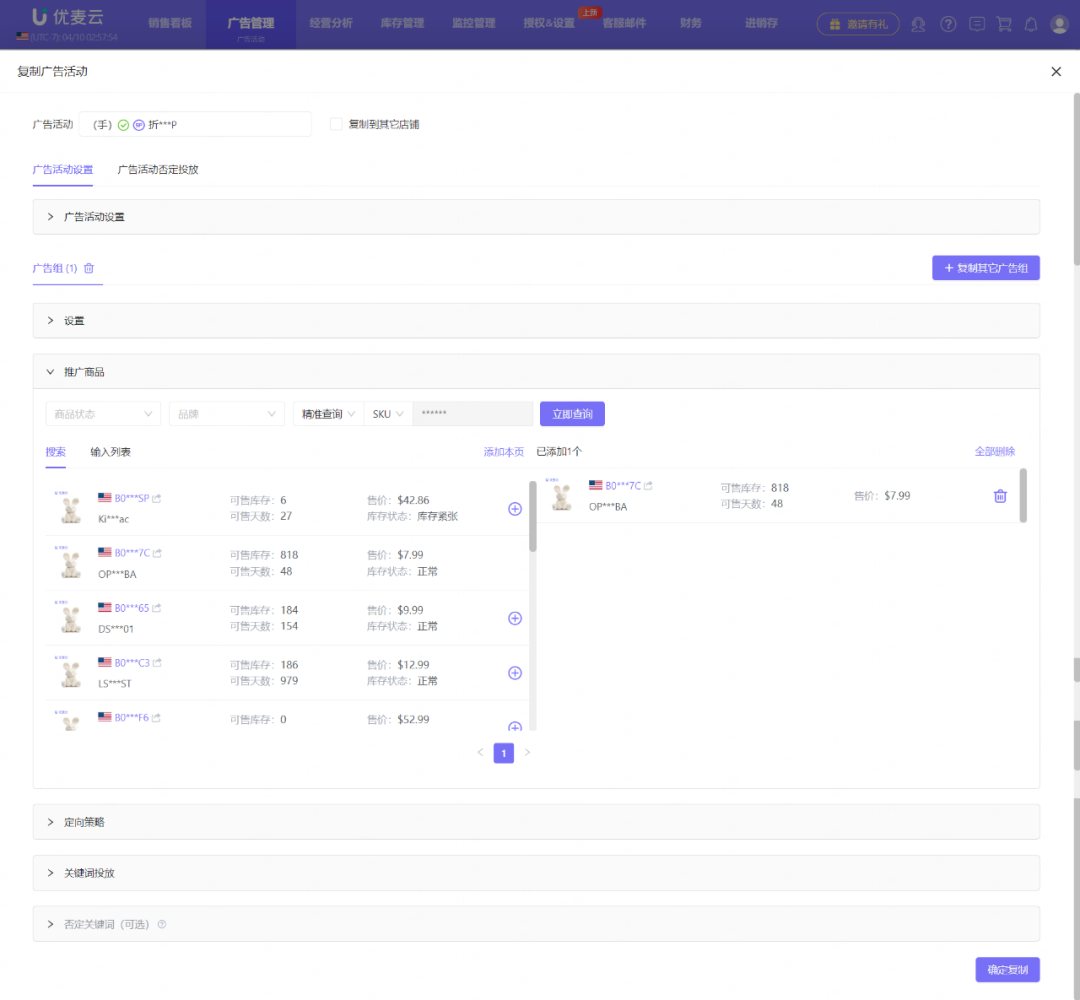Open external link icon in added products list
This screenshot has width=1080, height=1000.
648,486
